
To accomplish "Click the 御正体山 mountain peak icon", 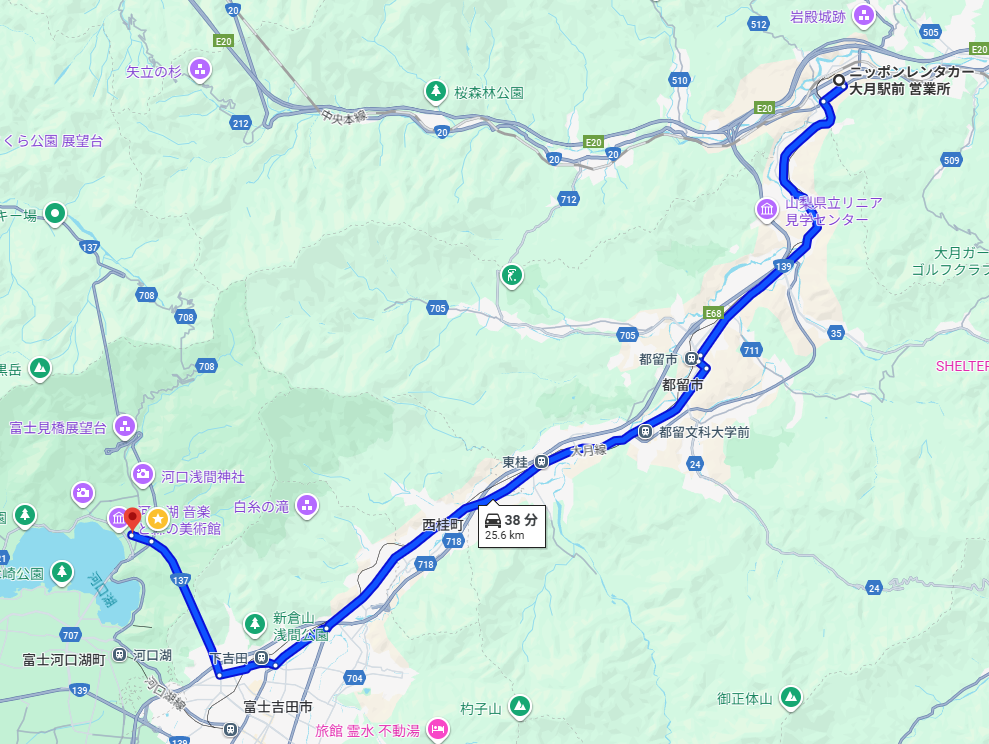I will point(790,697).
